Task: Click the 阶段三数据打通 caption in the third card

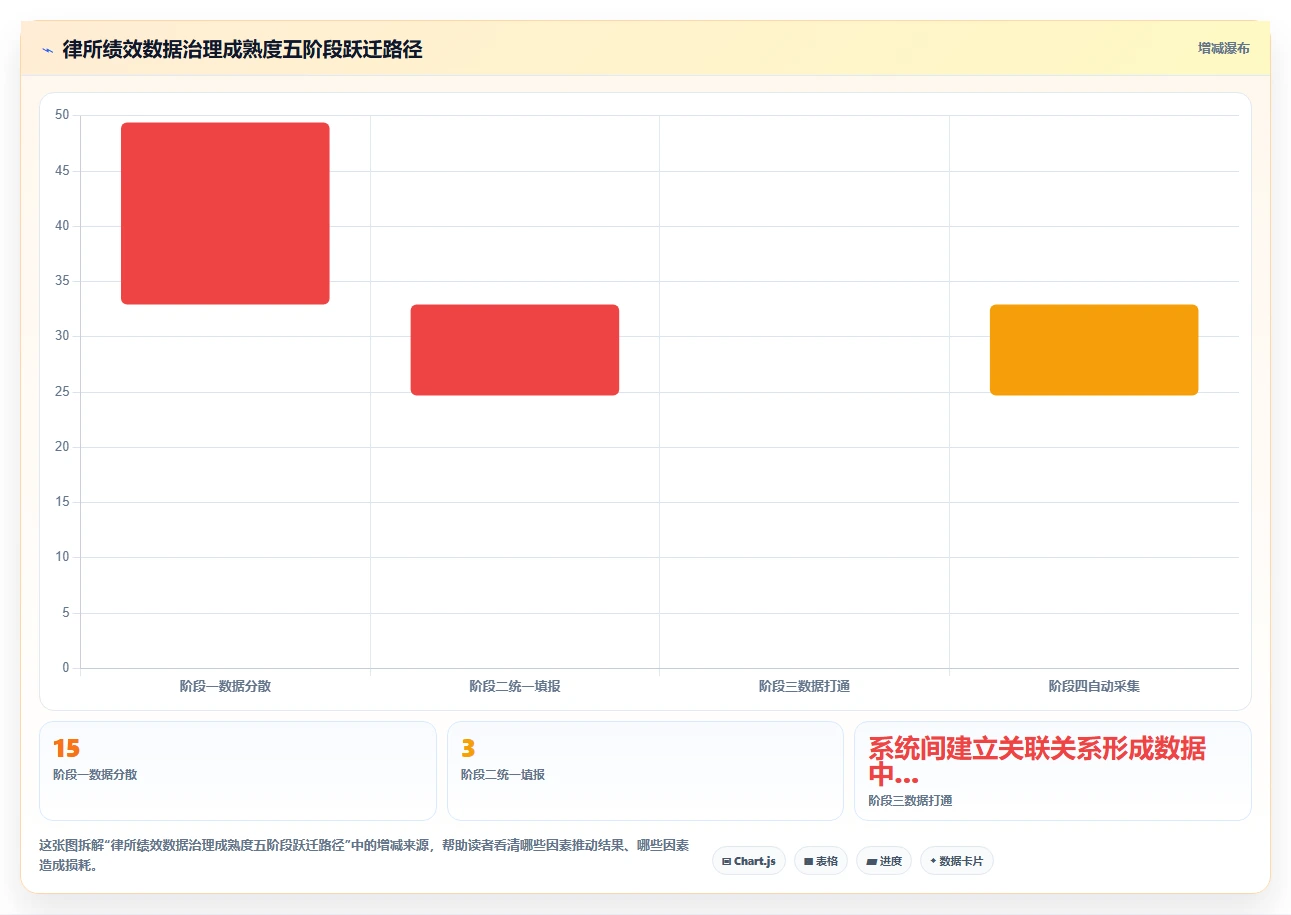Action: click(x=910, y=801)
